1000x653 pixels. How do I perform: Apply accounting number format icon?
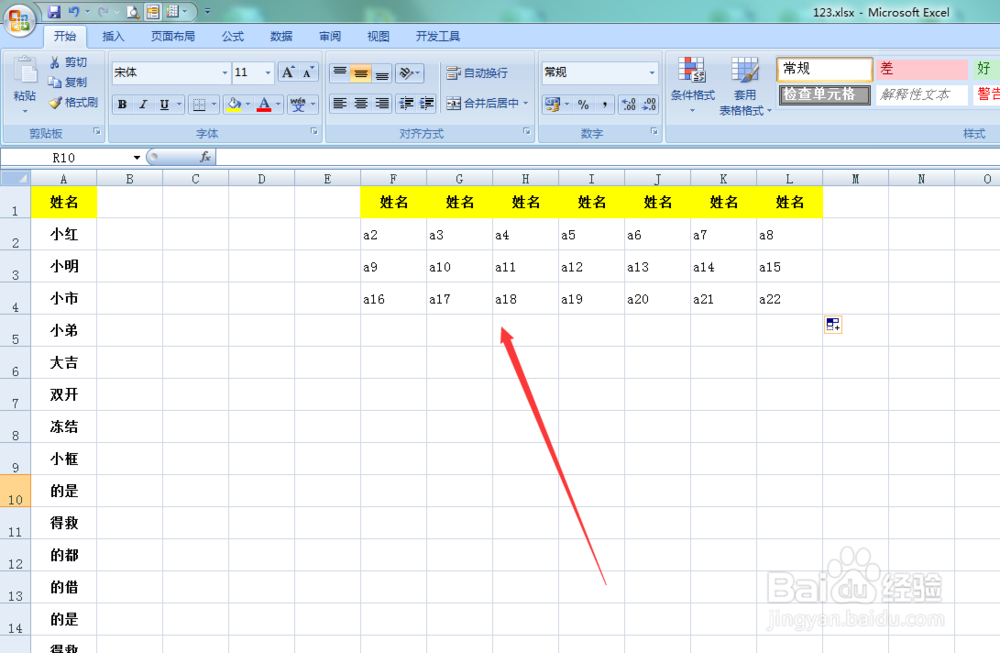tap(552, 104)
